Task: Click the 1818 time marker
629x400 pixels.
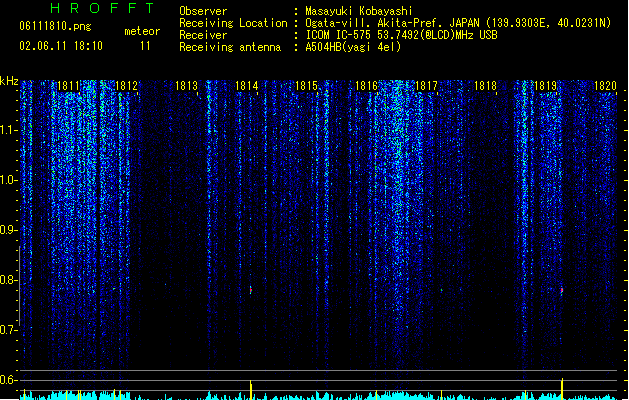Action: [485, 86]
